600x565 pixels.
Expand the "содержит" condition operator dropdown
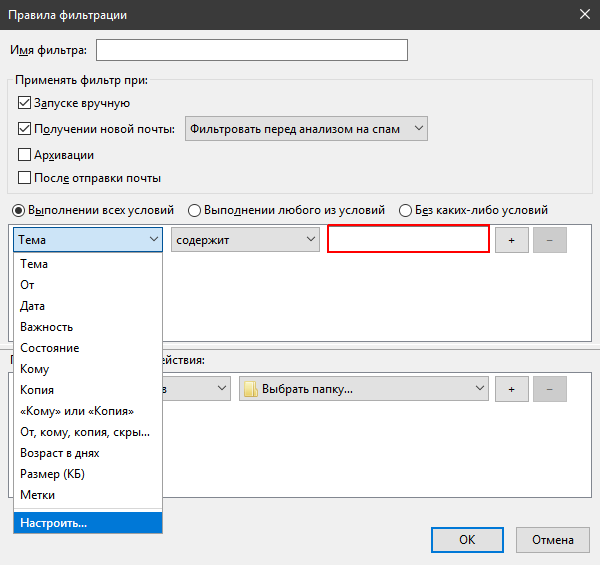pyautogui.click(x=245, y=240)
